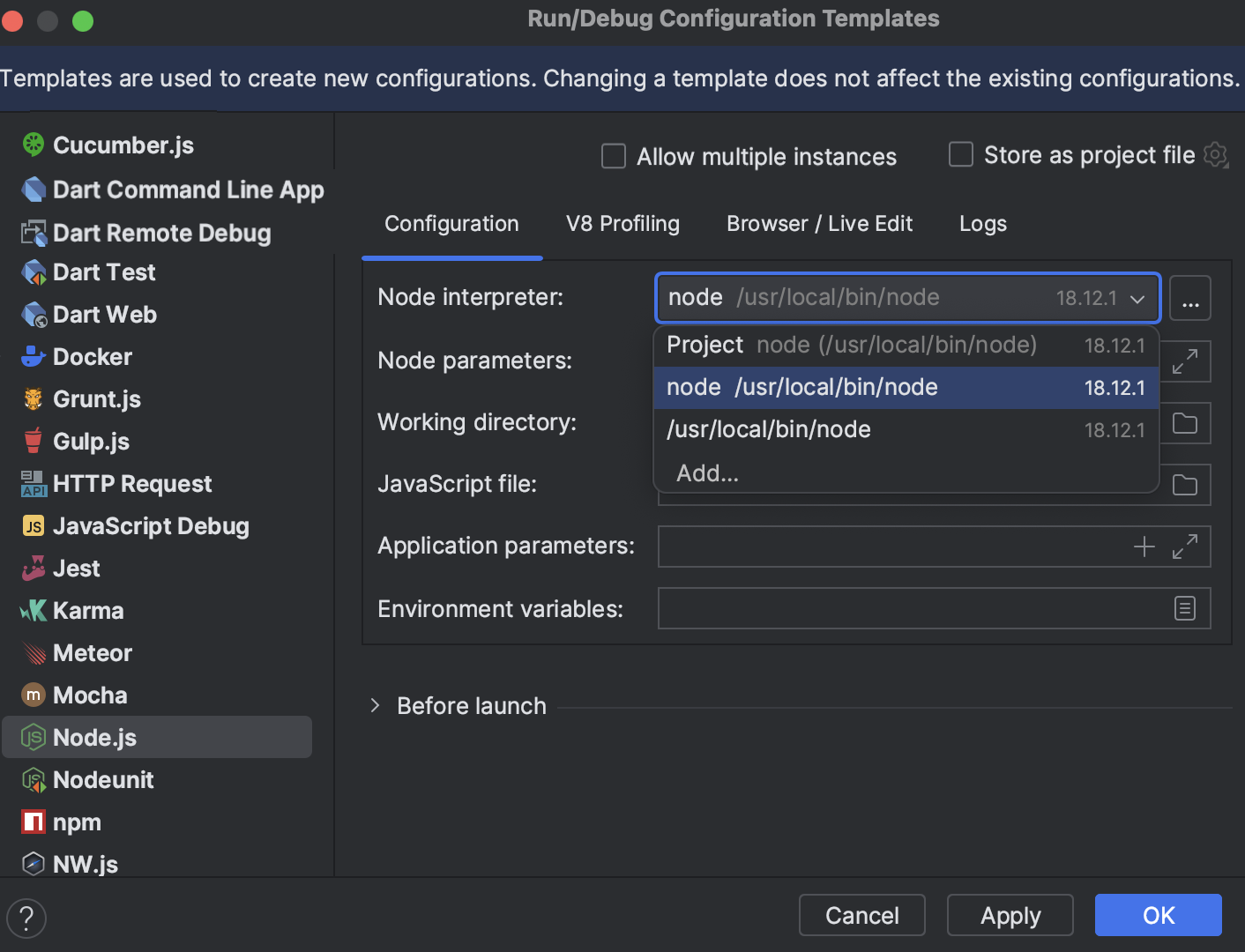Choose plain /usr/local/bin/node interpreter option

coord(906,429)
